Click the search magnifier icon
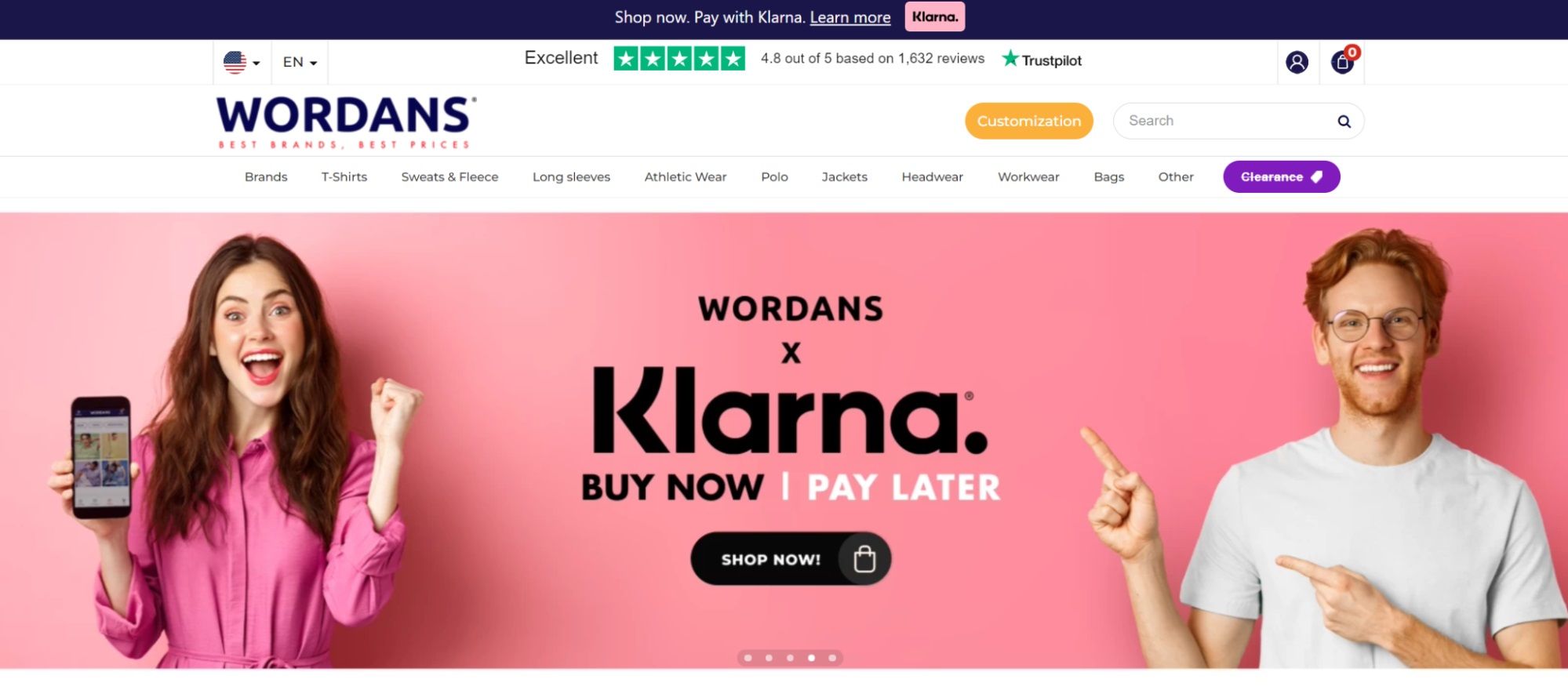The image size is (1568, 690). (x=1344, y=122)
